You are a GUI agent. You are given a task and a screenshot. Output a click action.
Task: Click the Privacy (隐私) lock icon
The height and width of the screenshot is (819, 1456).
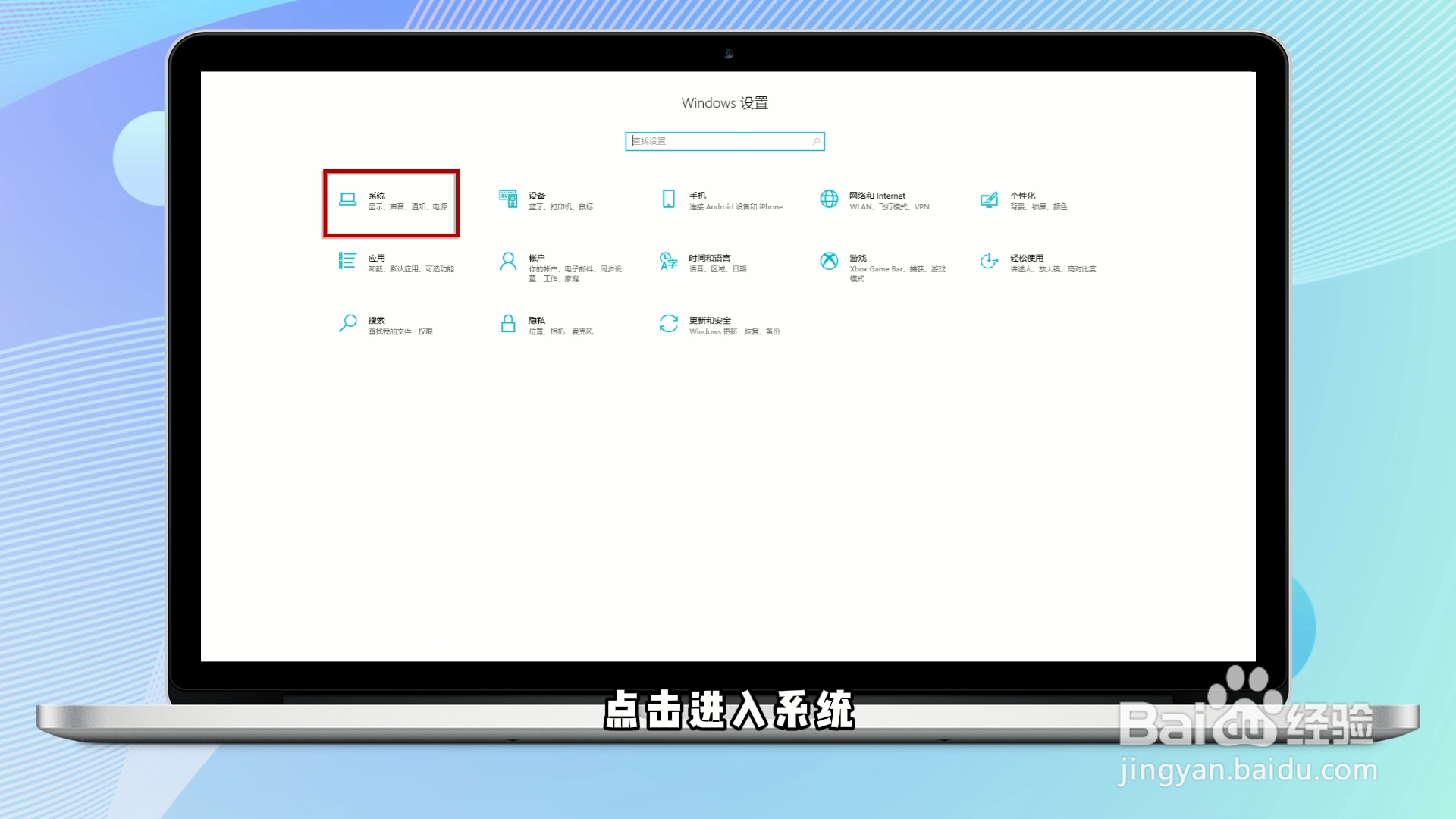(x=508, y=324)
